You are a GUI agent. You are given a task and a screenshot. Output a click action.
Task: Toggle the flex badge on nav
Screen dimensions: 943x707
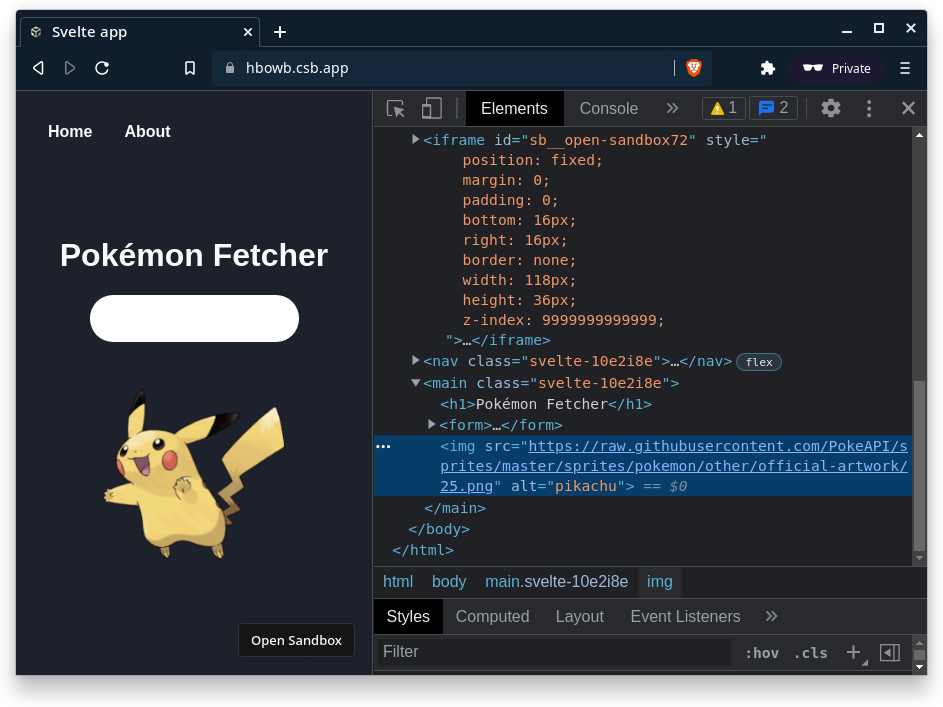[759, 362]
